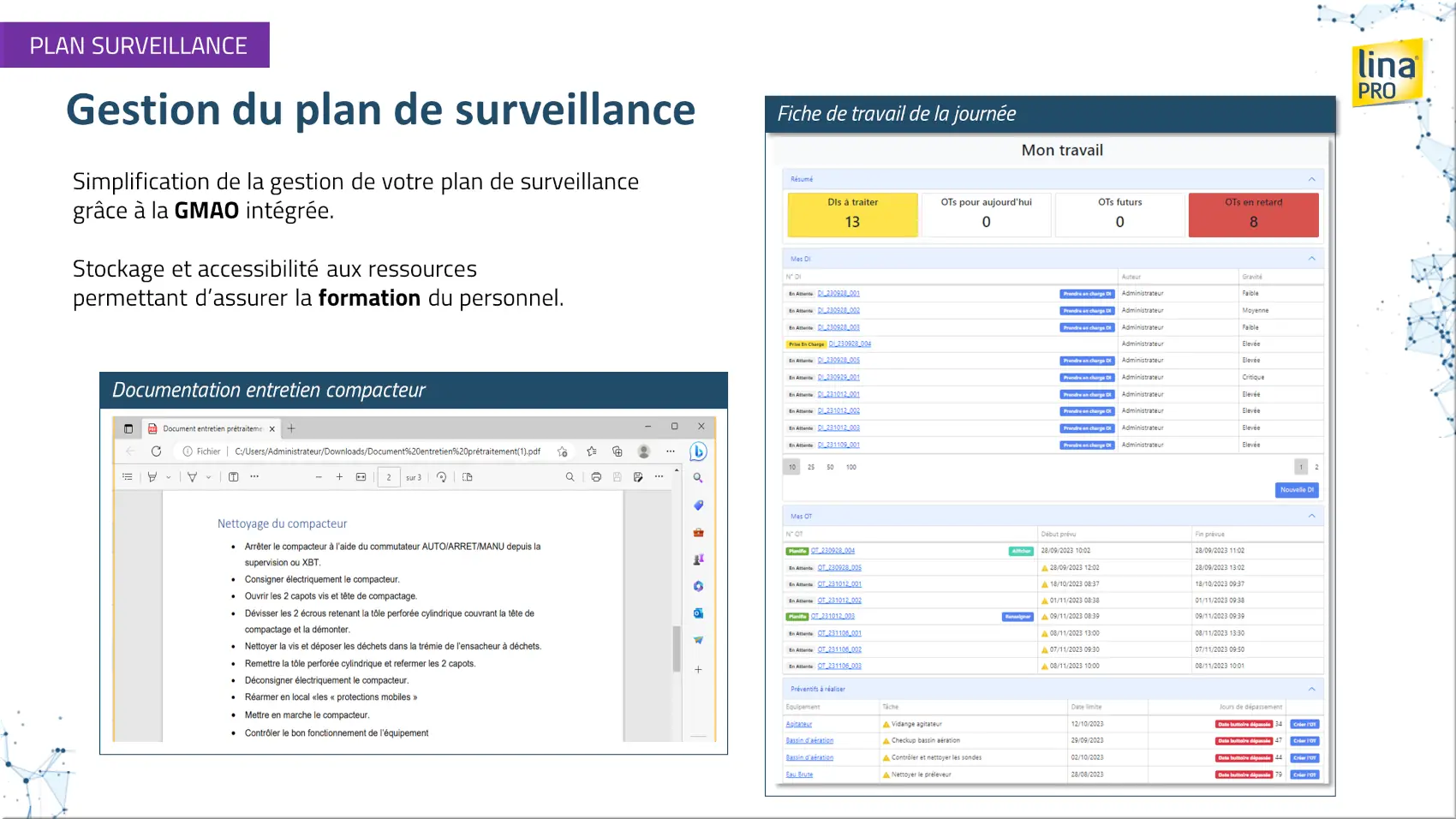
Task: Reload the PDF page in browser
Action: click(156, 451)
